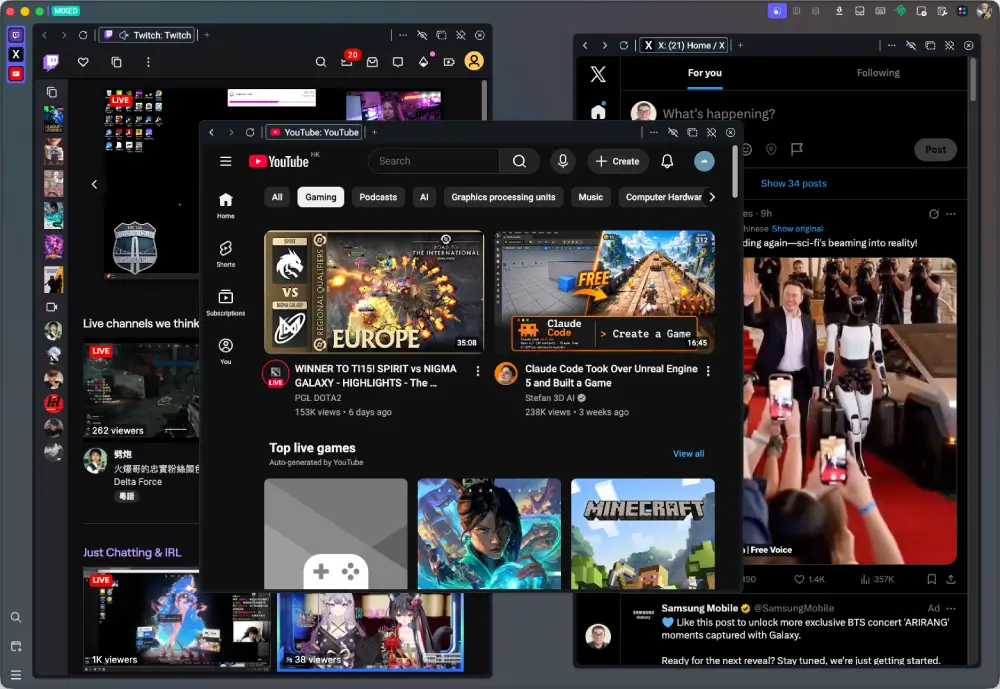Start YouTube voice search microphone

point(563,161)
